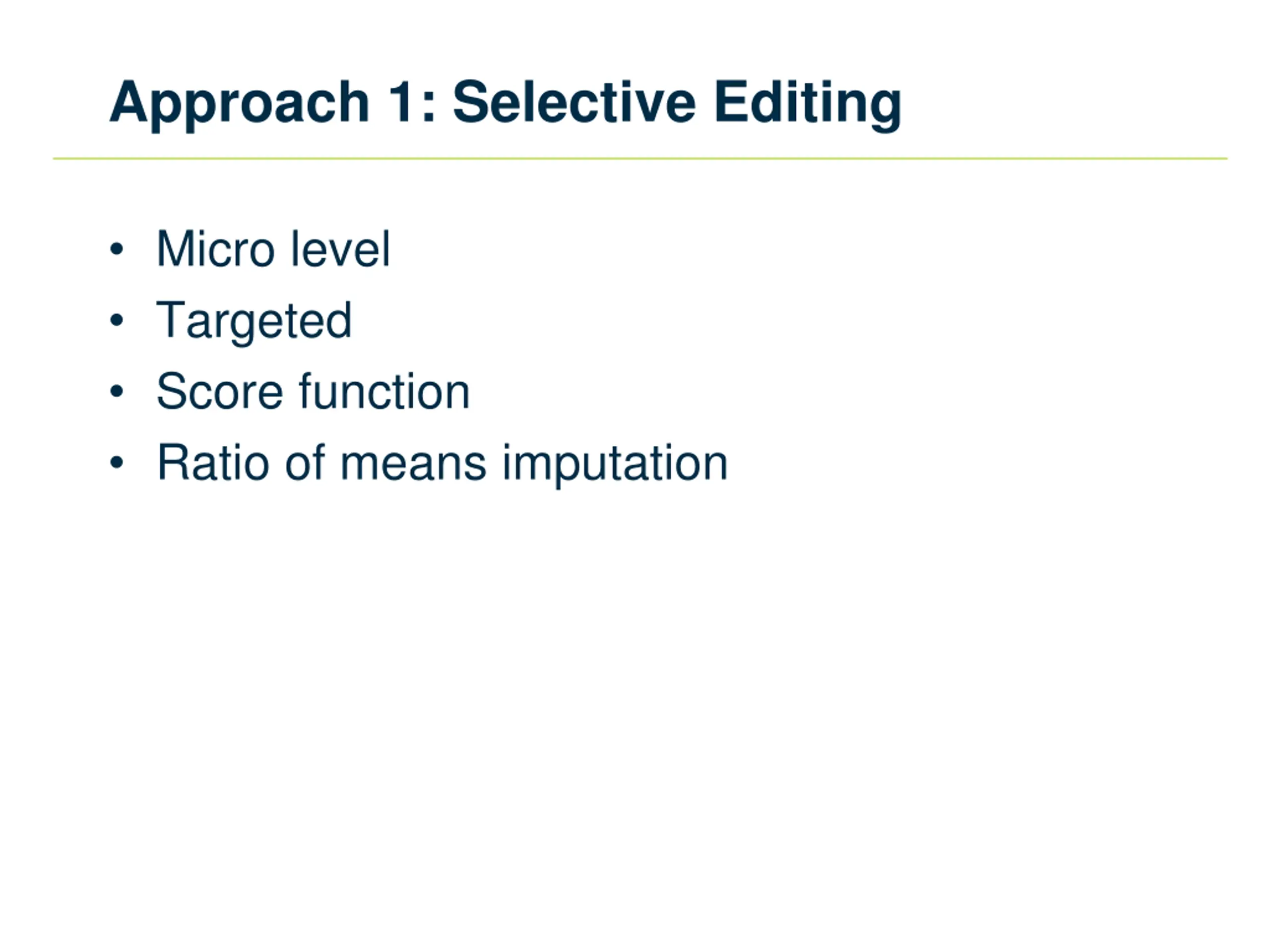Click the word 'imputation' in last bullet
The width and height of the screenshot is (1270, 952).
(x=615, y=466)
